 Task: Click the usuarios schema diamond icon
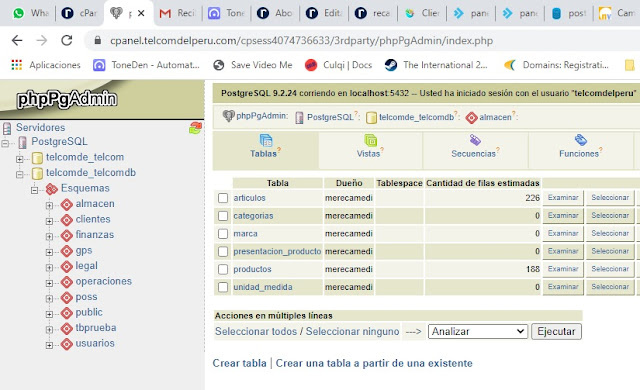67,344
